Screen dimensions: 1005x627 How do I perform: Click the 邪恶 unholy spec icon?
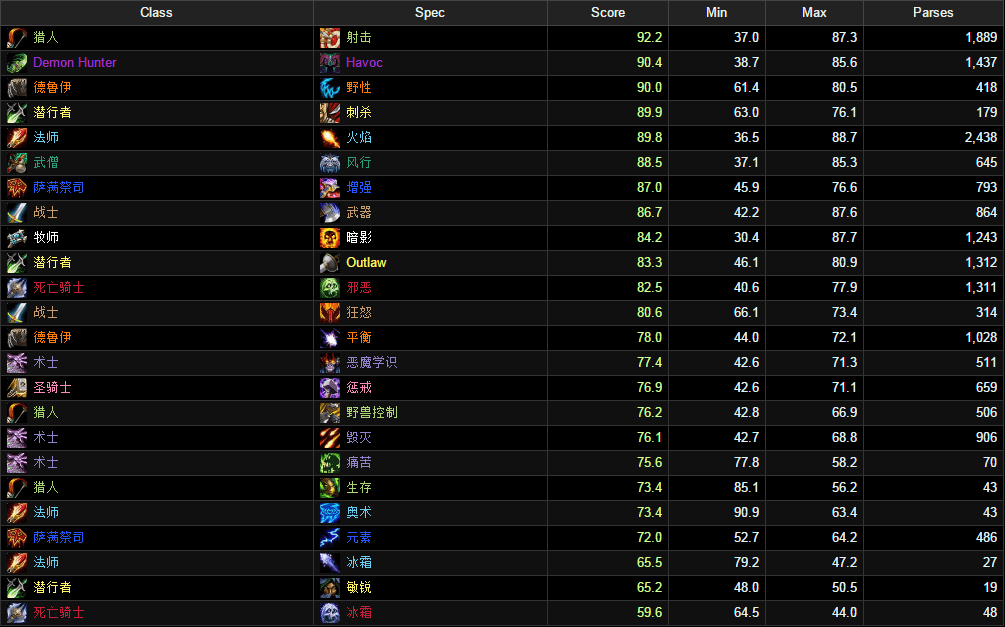(330, 288)
